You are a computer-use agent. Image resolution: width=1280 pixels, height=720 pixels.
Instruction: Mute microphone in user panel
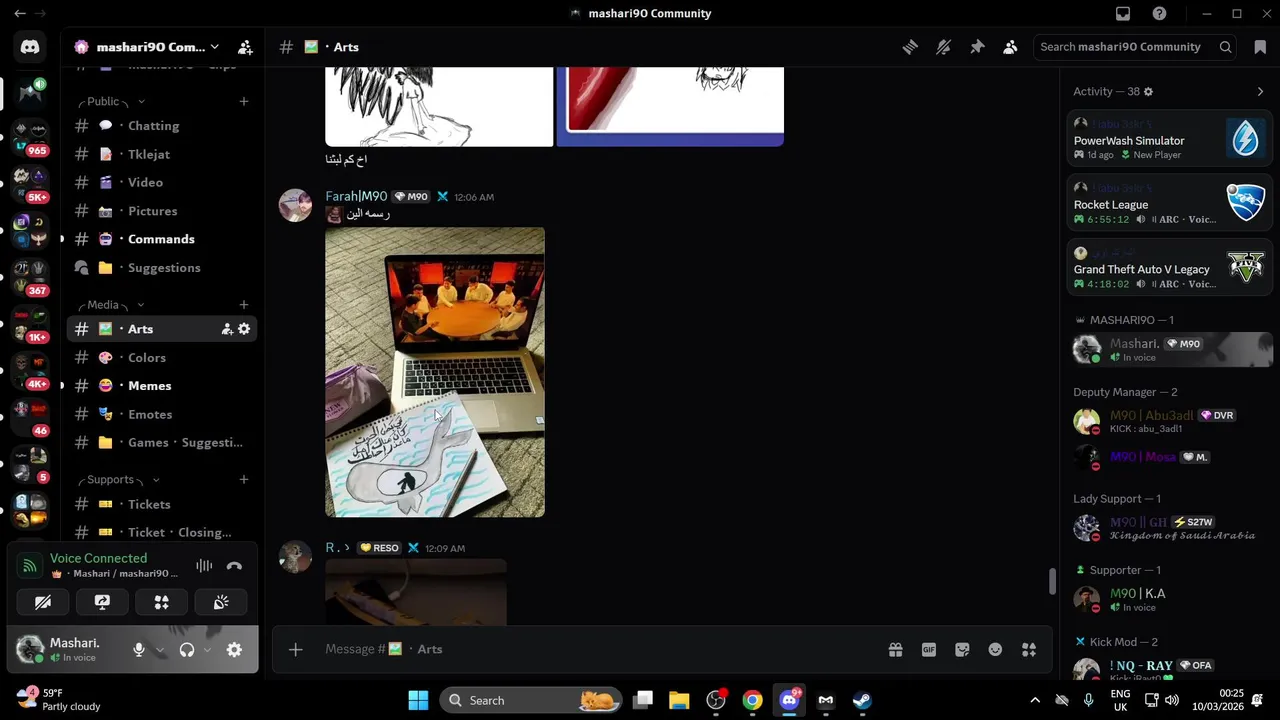(x=139, y=650)
